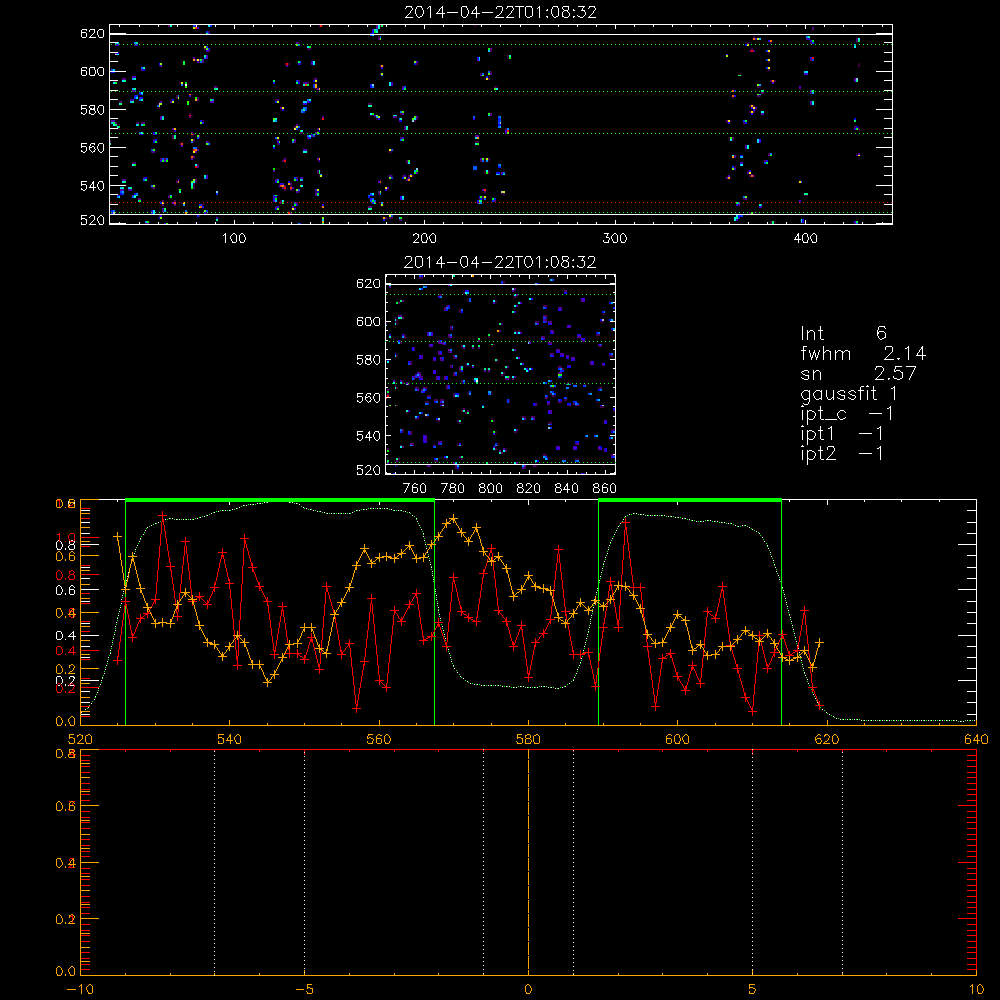Click the 'gaussfit 1' readout

(849, 393)
